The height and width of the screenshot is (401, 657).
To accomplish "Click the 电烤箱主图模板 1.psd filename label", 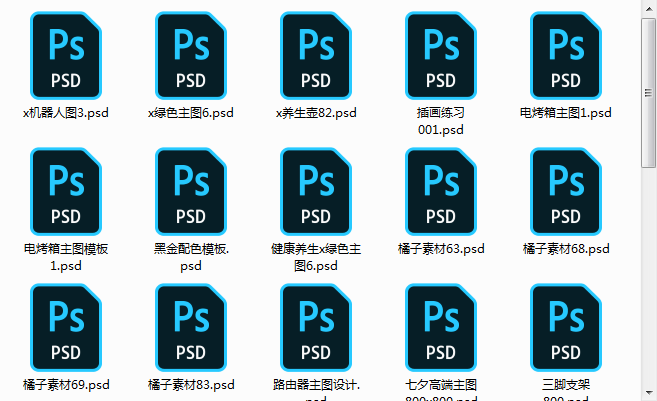I will click(x=66, y=257).
